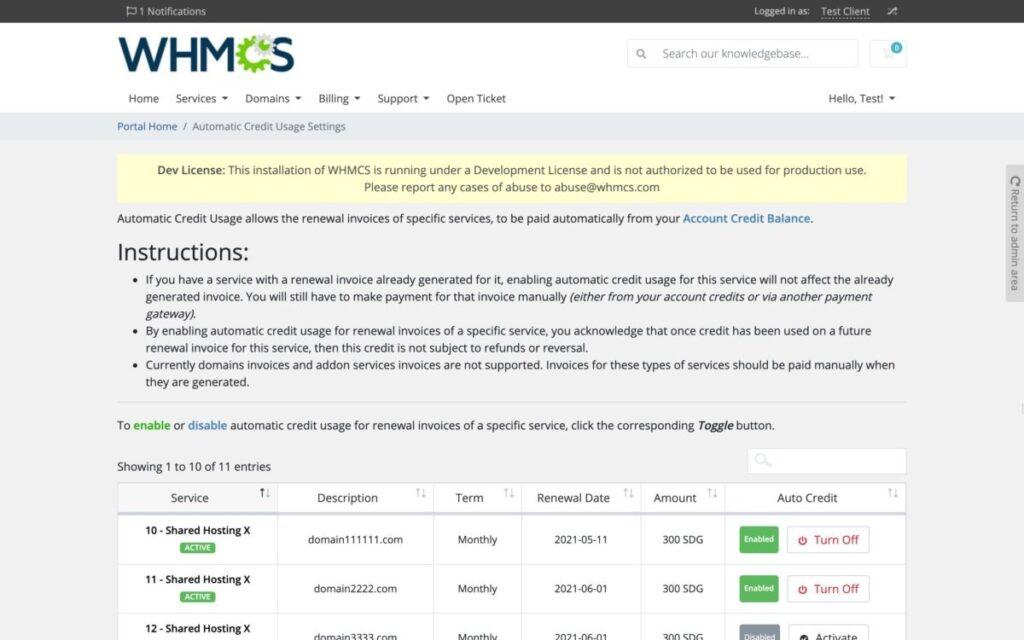Click the knowledgebase search magnifier icon
Image resolution: width=1024 pixels, height=640 pixels.
pos(641,54)
